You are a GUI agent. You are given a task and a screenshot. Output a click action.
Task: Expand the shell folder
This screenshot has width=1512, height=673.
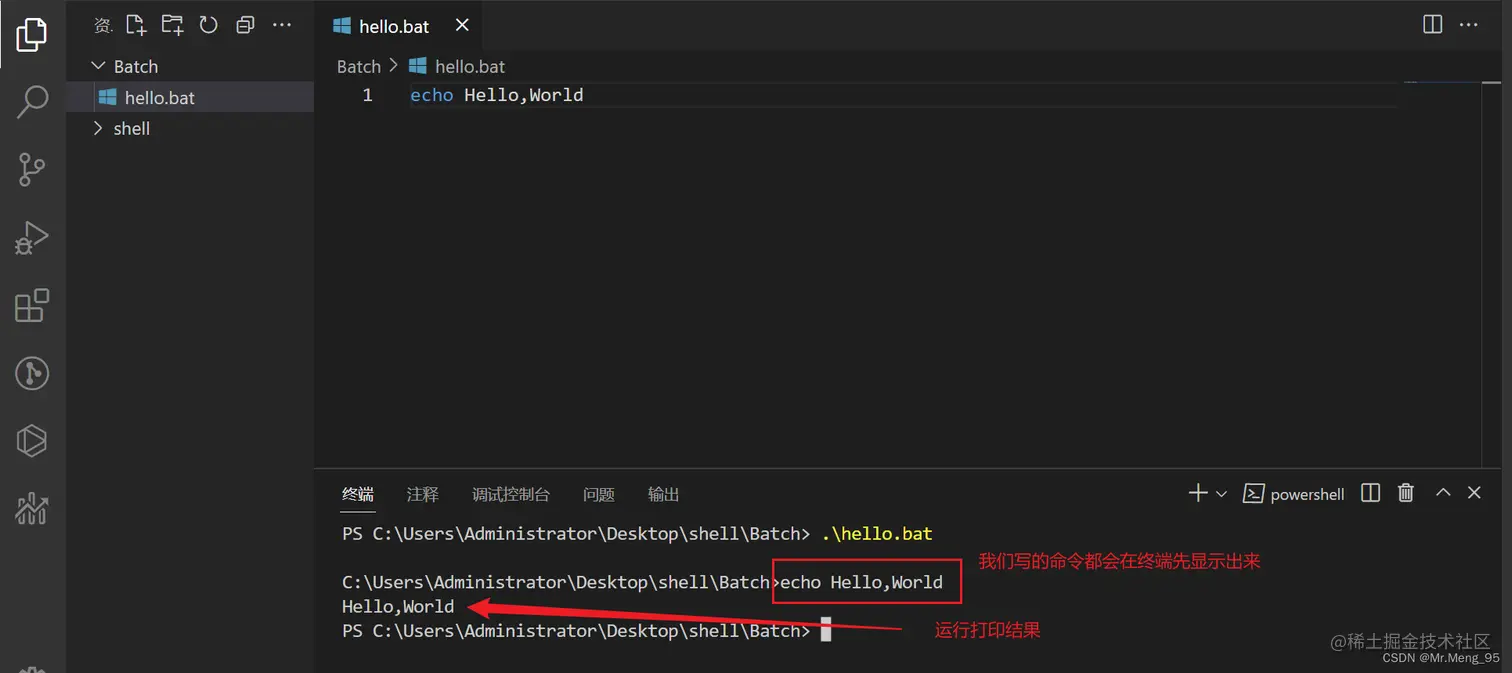click(190, 128)
